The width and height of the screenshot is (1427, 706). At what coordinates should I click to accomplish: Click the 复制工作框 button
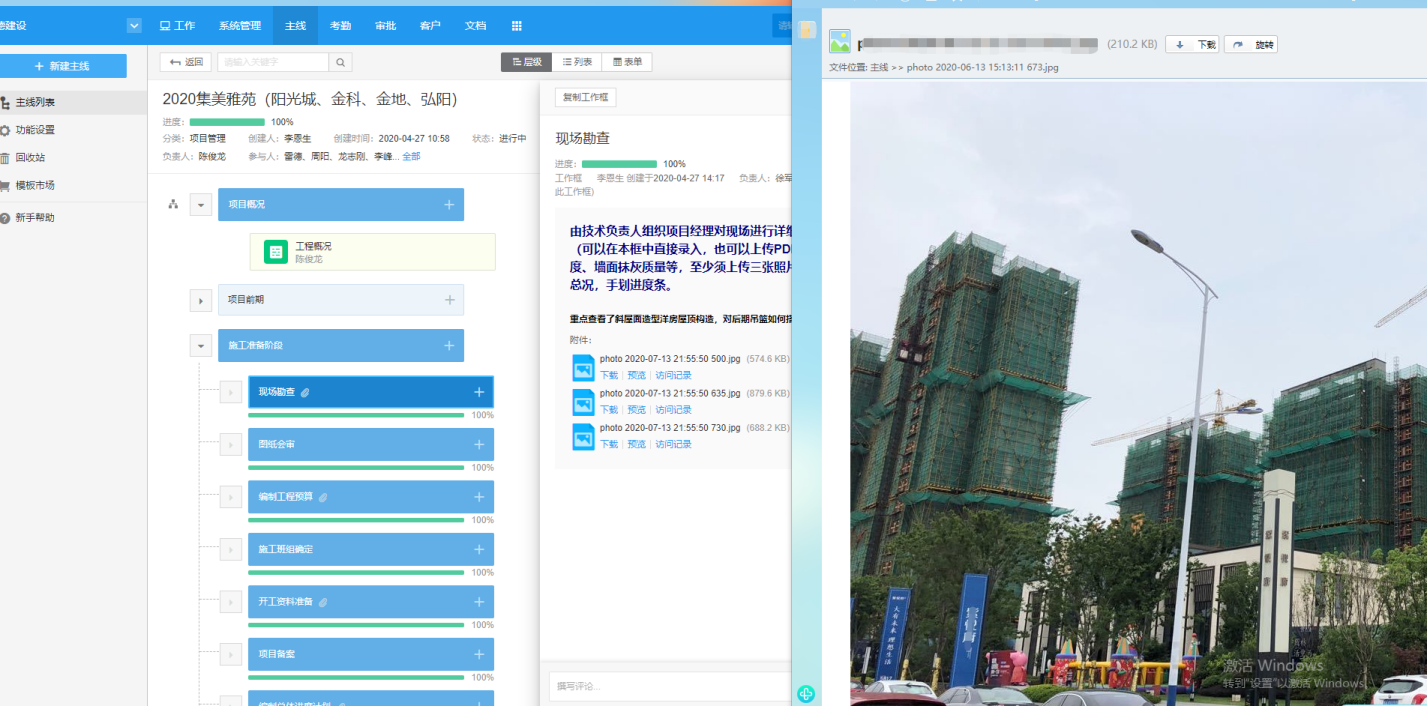coord(585,97)
